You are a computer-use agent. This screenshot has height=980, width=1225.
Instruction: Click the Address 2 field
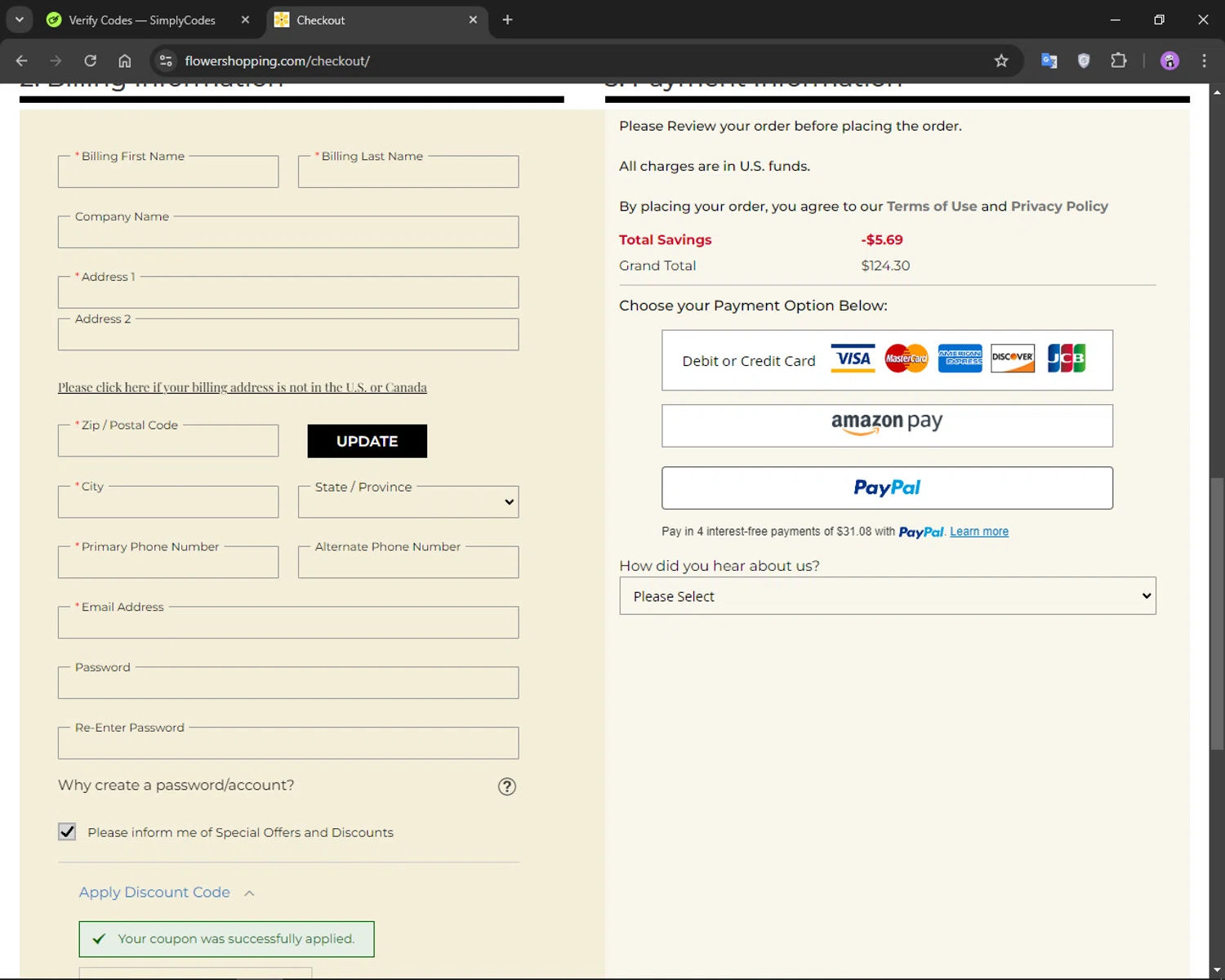click(288, 335)
